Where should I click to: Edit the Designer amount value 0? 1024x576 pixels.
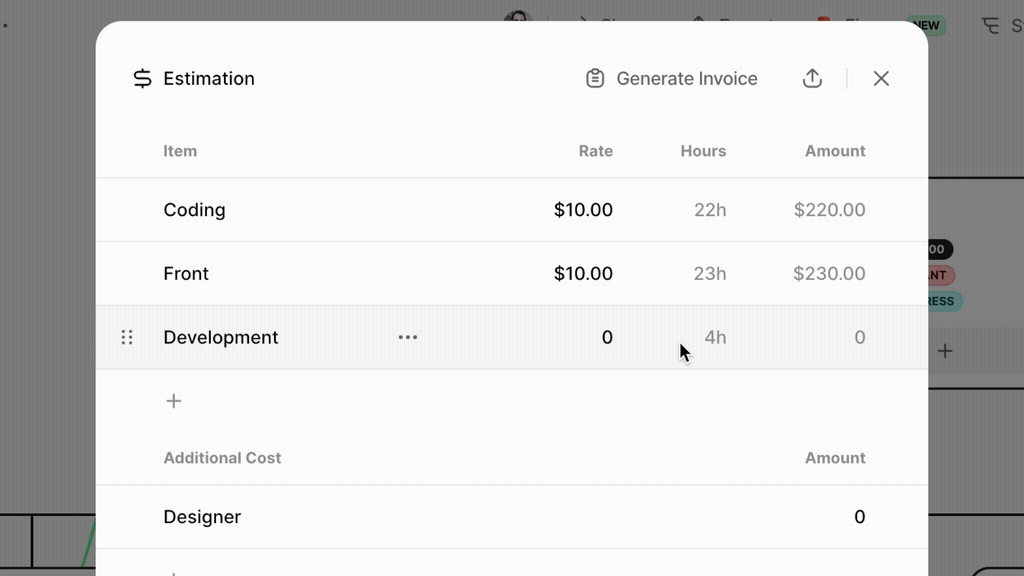[859, 517]
